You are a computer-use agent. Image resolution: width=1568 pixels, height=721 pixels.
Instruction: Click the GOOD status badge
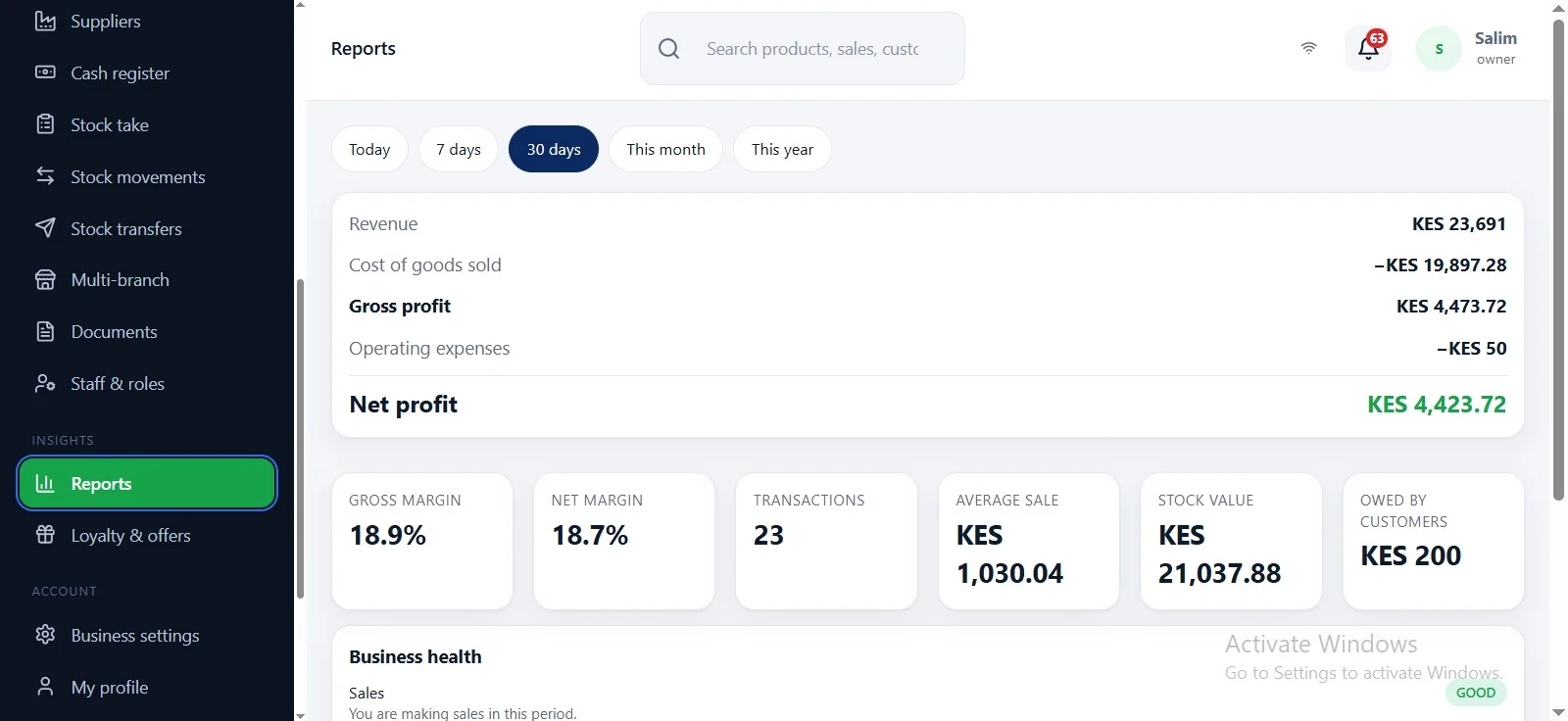[x=1475, y=693]
